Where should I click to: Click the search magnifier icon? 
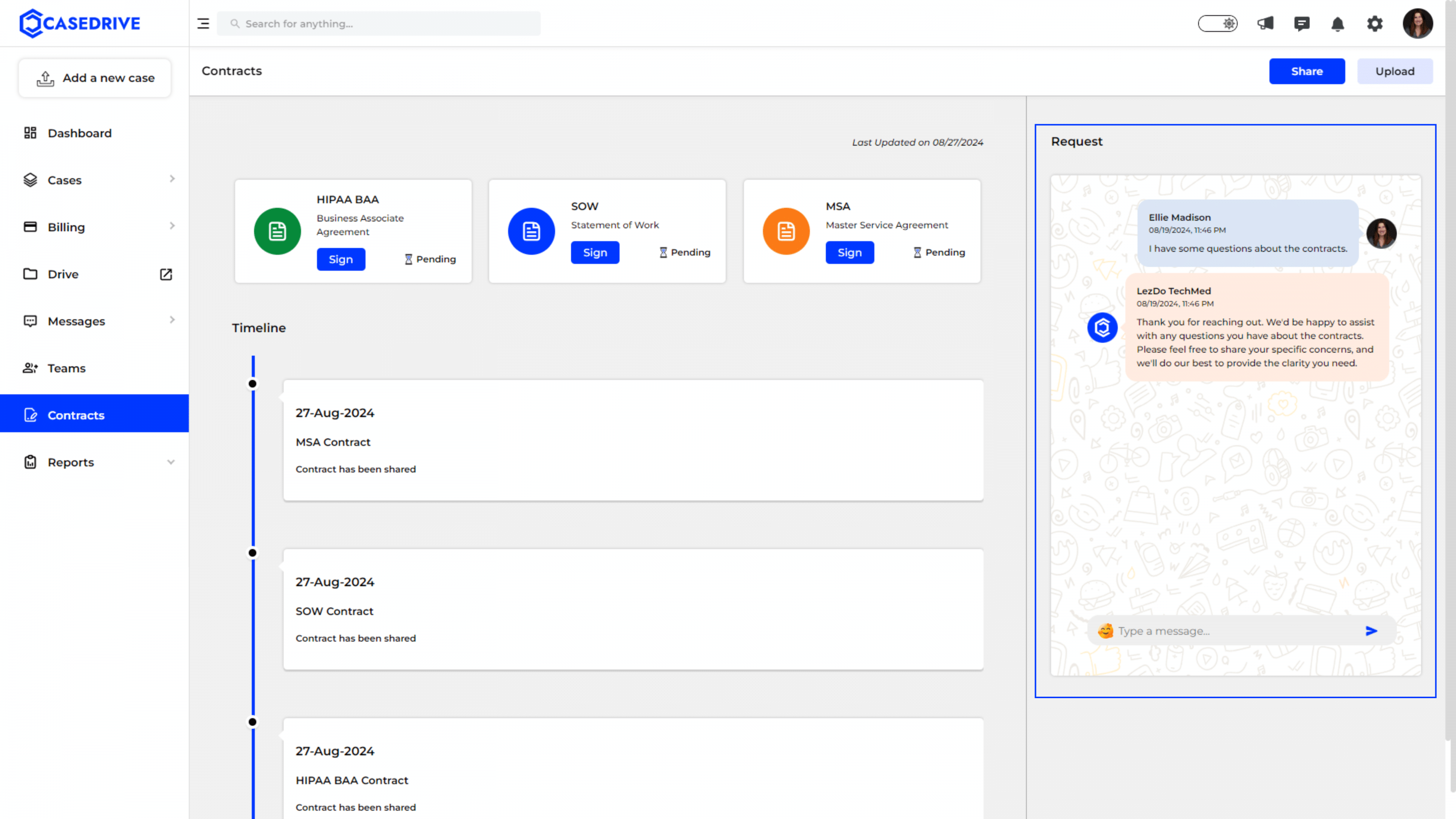click(235, 24)
